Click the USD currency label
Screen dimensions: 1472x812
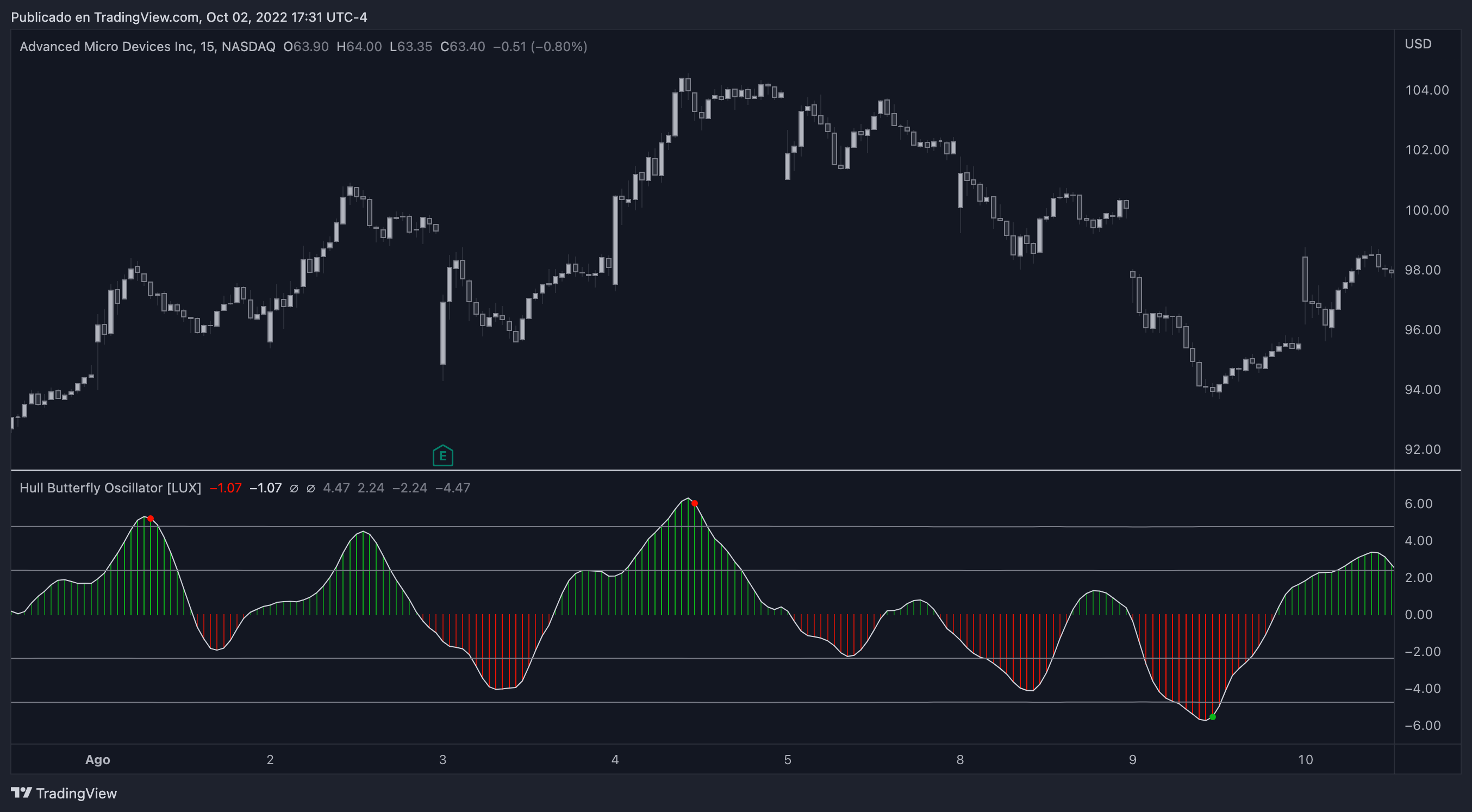(1418, 44)
